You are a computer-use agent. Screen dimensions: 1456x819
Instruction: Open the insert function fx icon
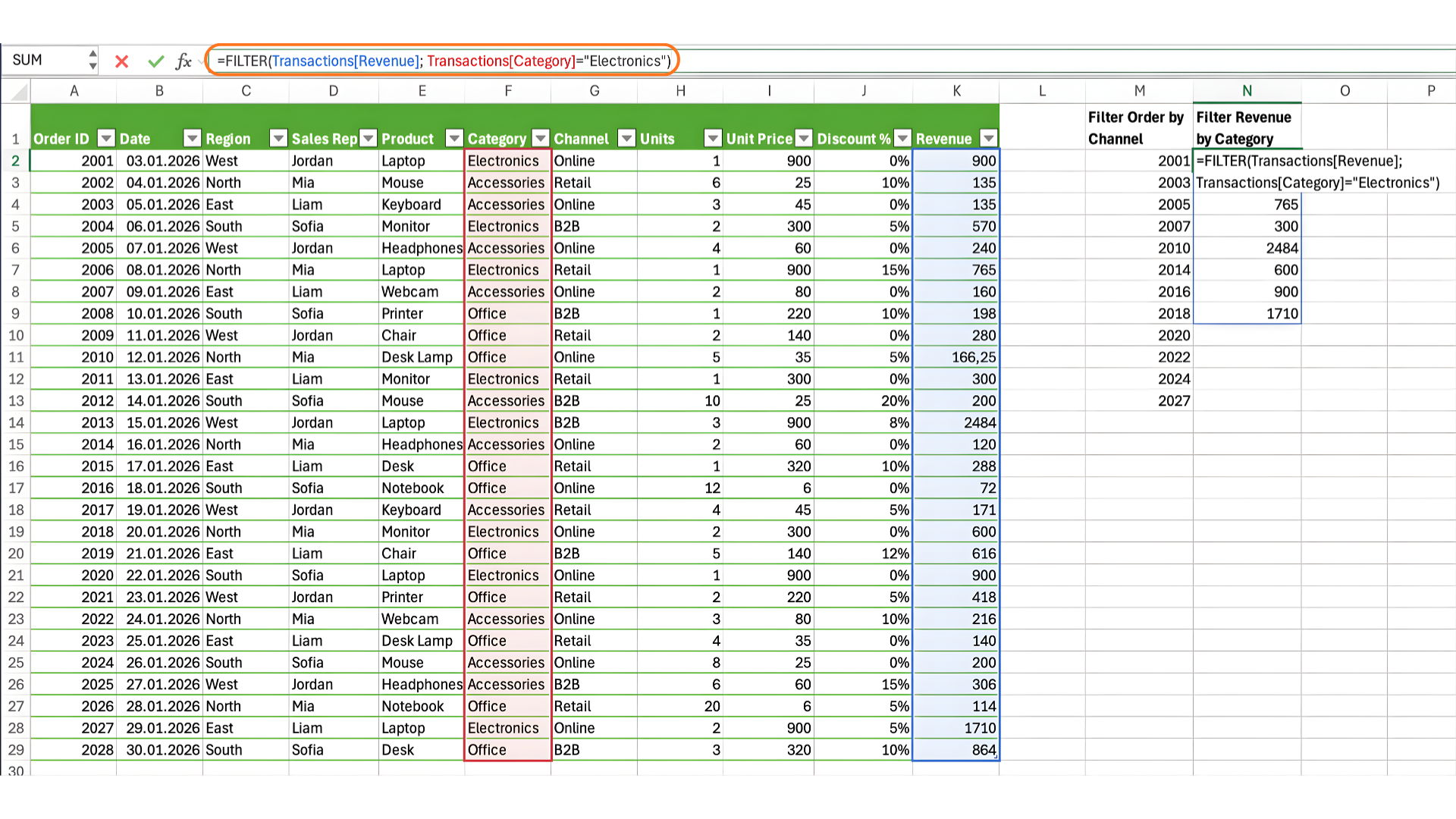click(x=184, y=61)
